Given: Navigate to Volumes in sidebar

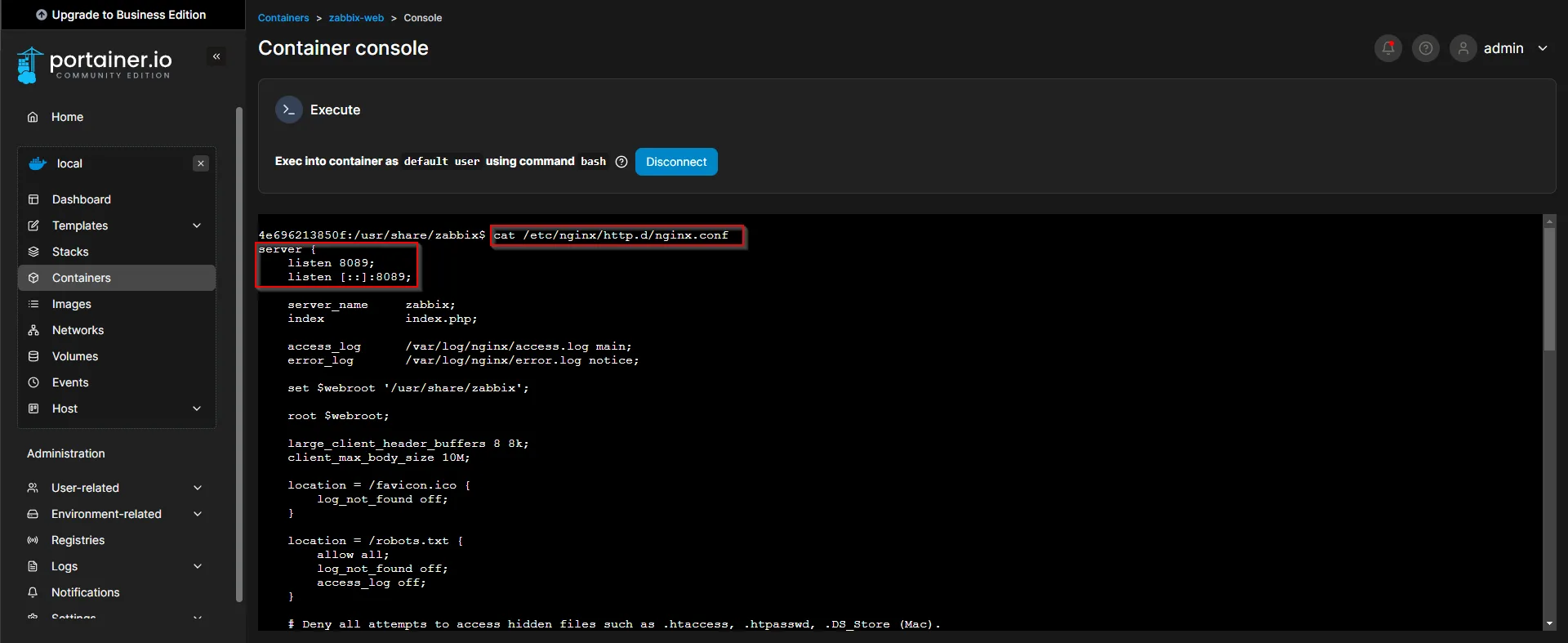Looking at the screenshot, I should [x=117, y=356].
